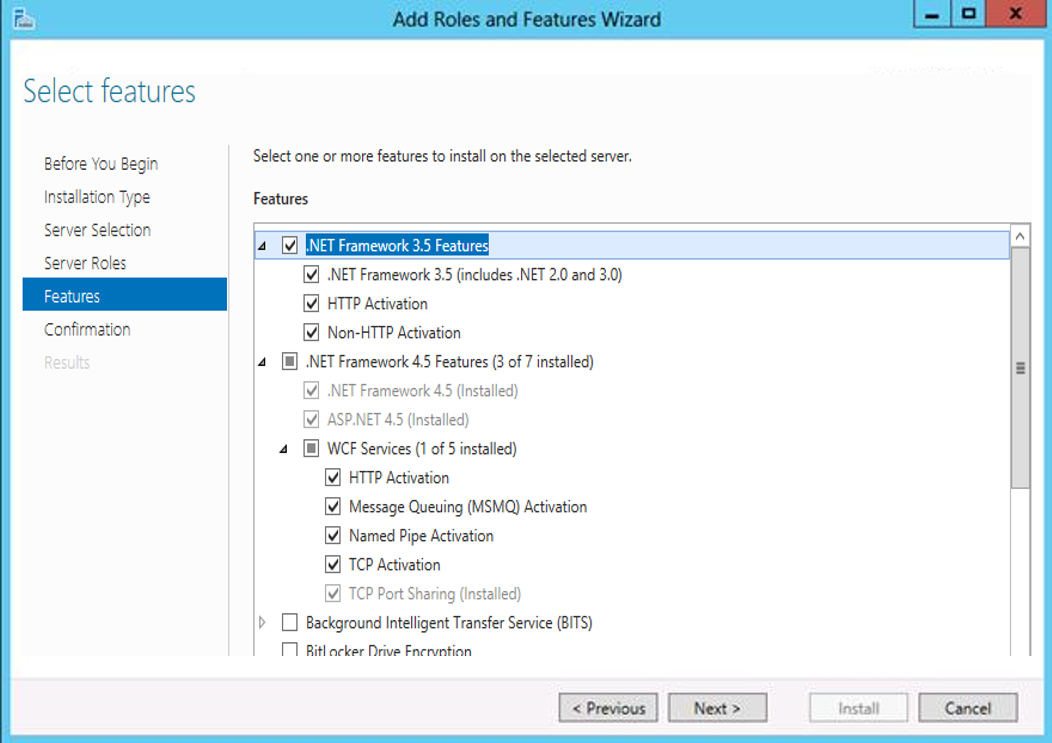Expand Background Intelligent Transfer Service (BITS) node

pyautogui.click(x=262, y=623)
